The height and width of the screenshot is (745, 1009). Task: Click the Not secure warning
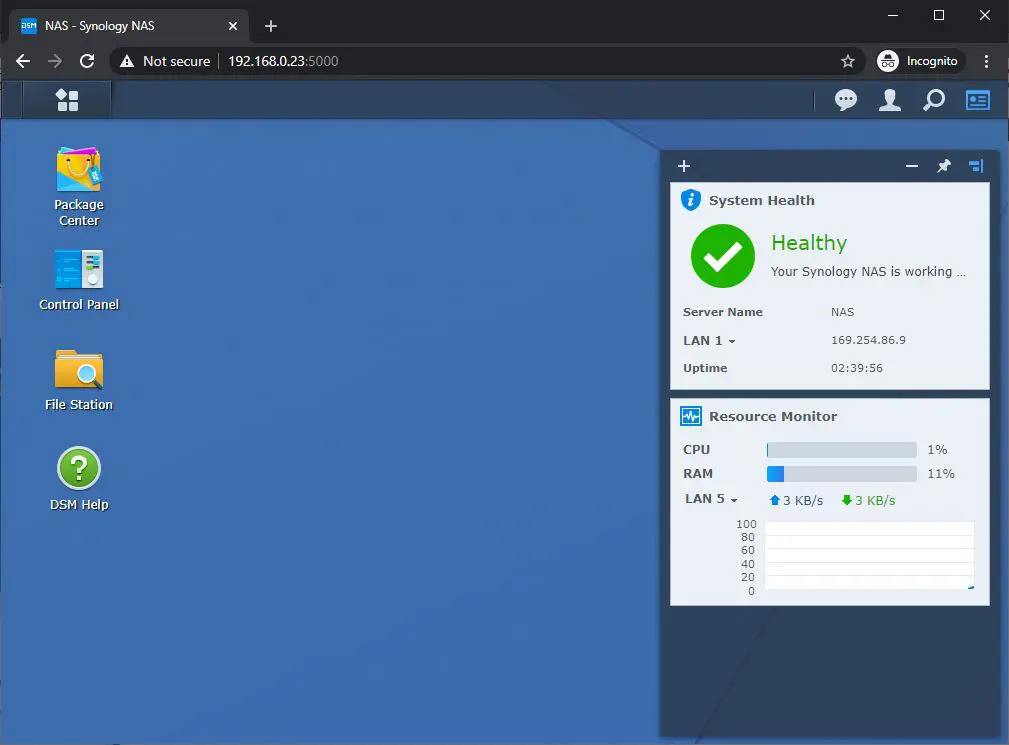165,61
